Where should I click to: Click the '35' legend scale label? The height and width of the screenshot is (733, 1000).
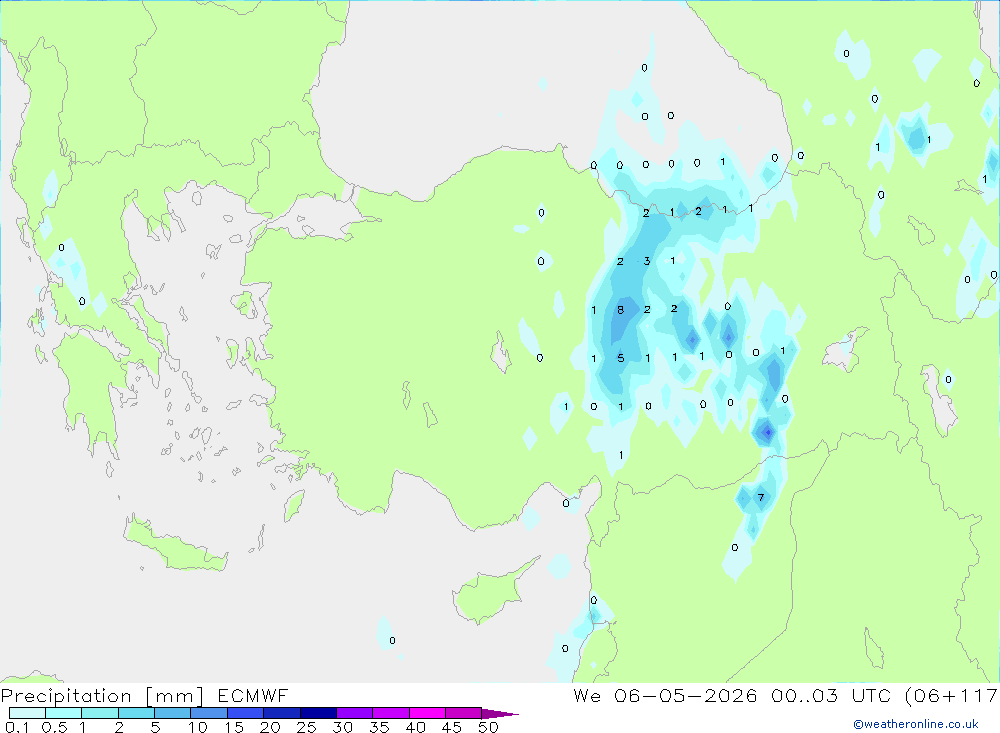[x=379, y=727]
